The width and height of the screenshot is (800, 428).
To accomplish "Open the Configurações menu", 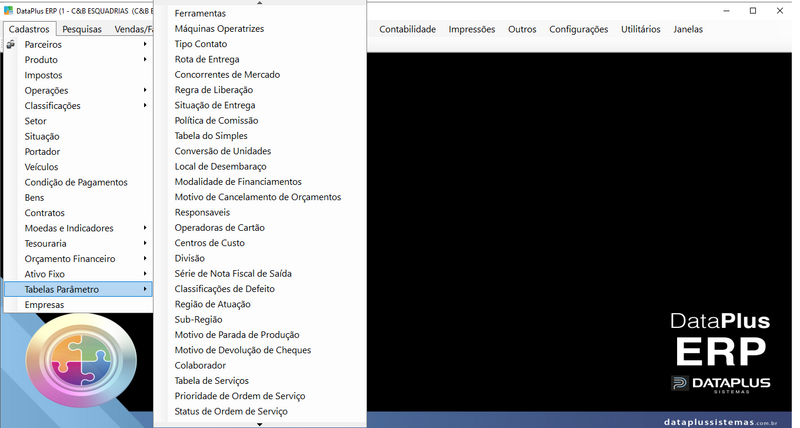I will pos(579,29).
